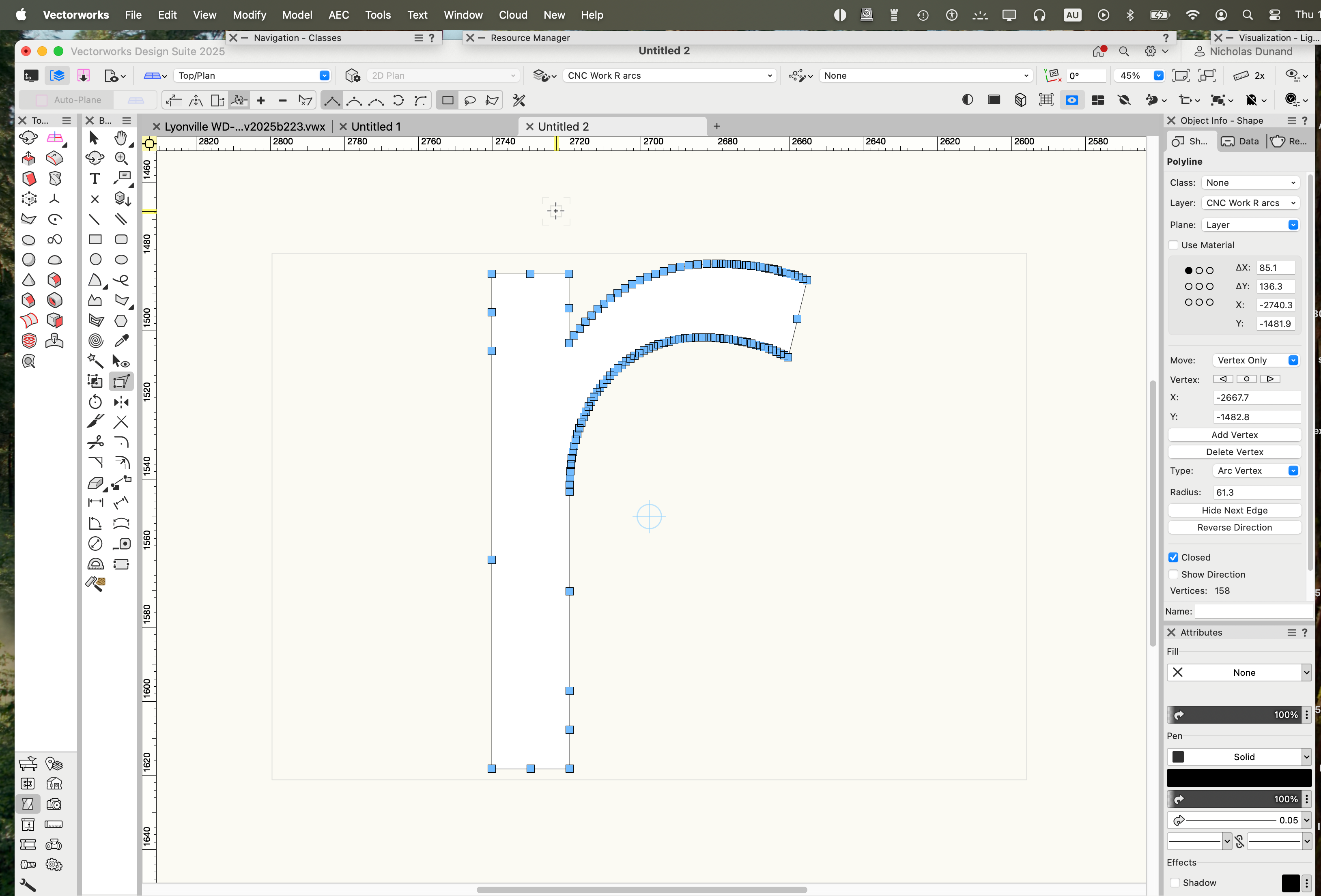Click the Radius input field
The image size is (1321, 896).
(x=1256, y=492)
